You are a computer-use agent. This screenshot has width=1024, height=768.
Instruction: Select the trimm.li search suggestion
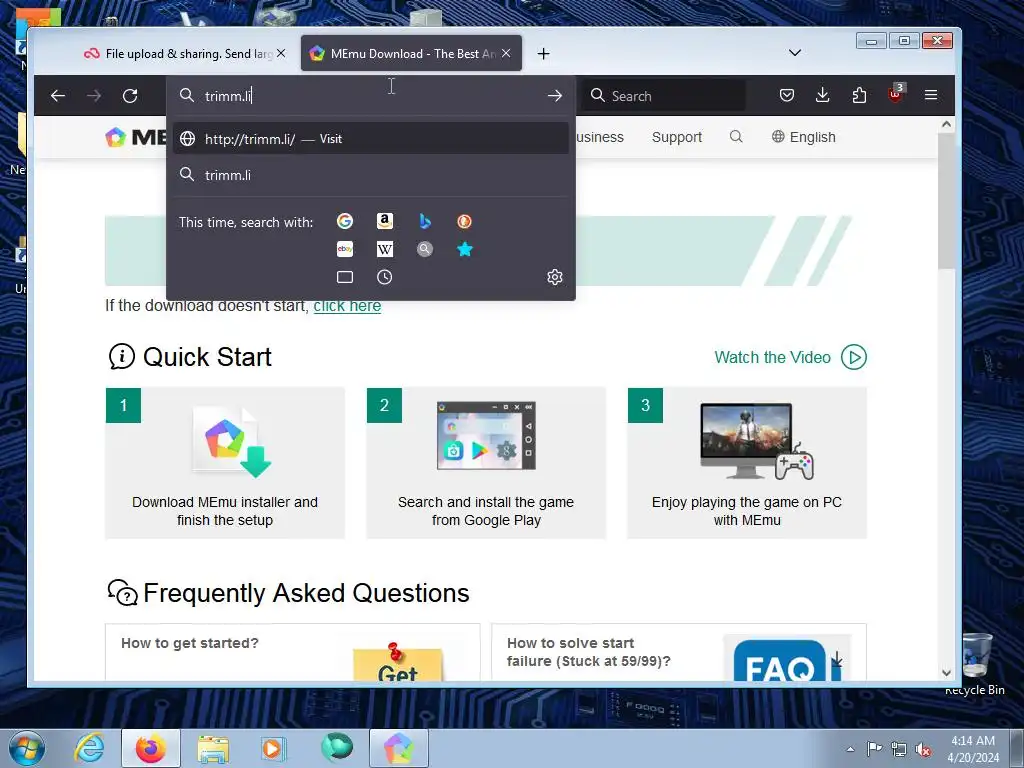click(x=371, y=175)
